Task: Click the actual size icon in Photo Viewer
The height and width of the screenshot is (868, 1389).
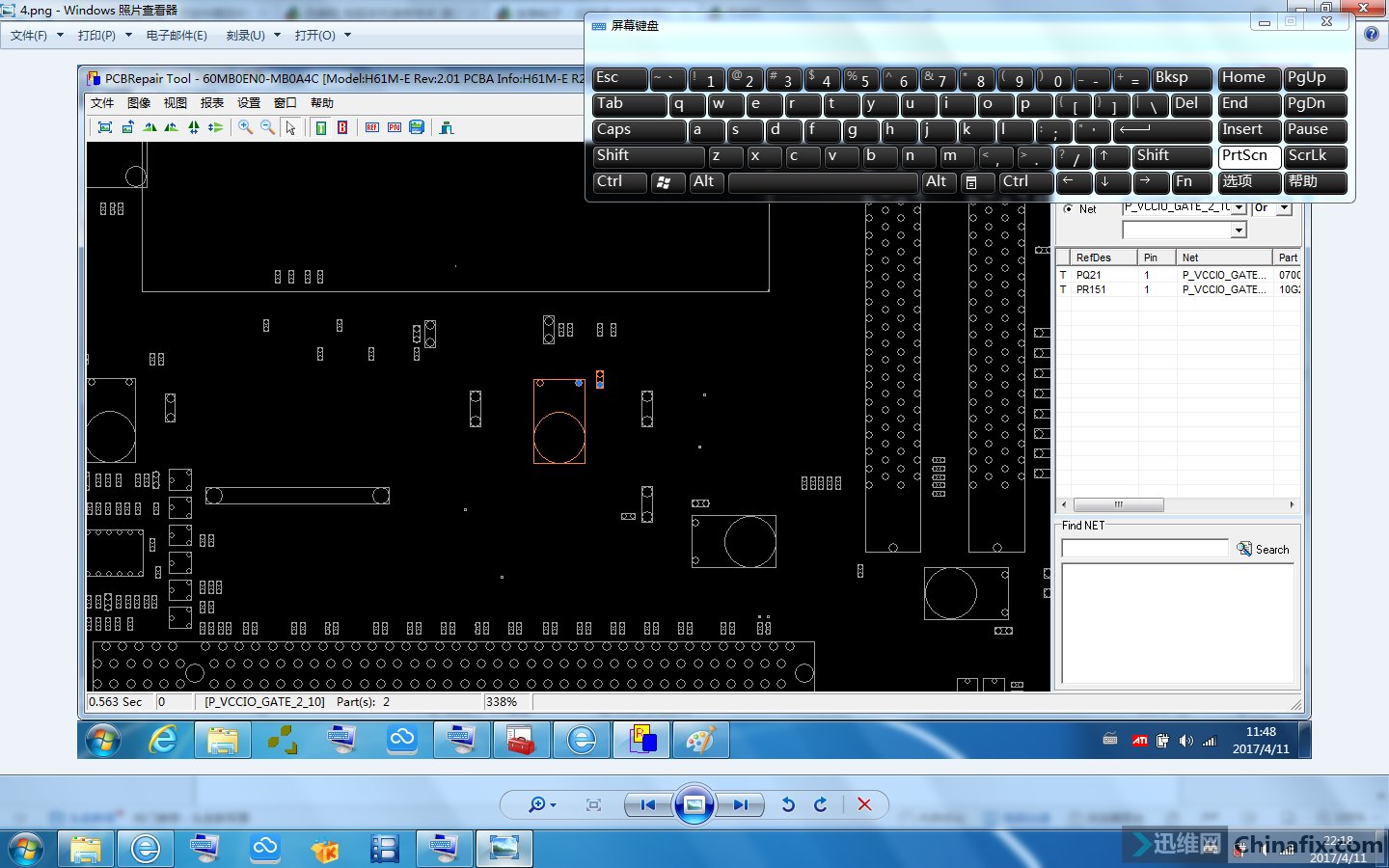Action: click(593, 804)
